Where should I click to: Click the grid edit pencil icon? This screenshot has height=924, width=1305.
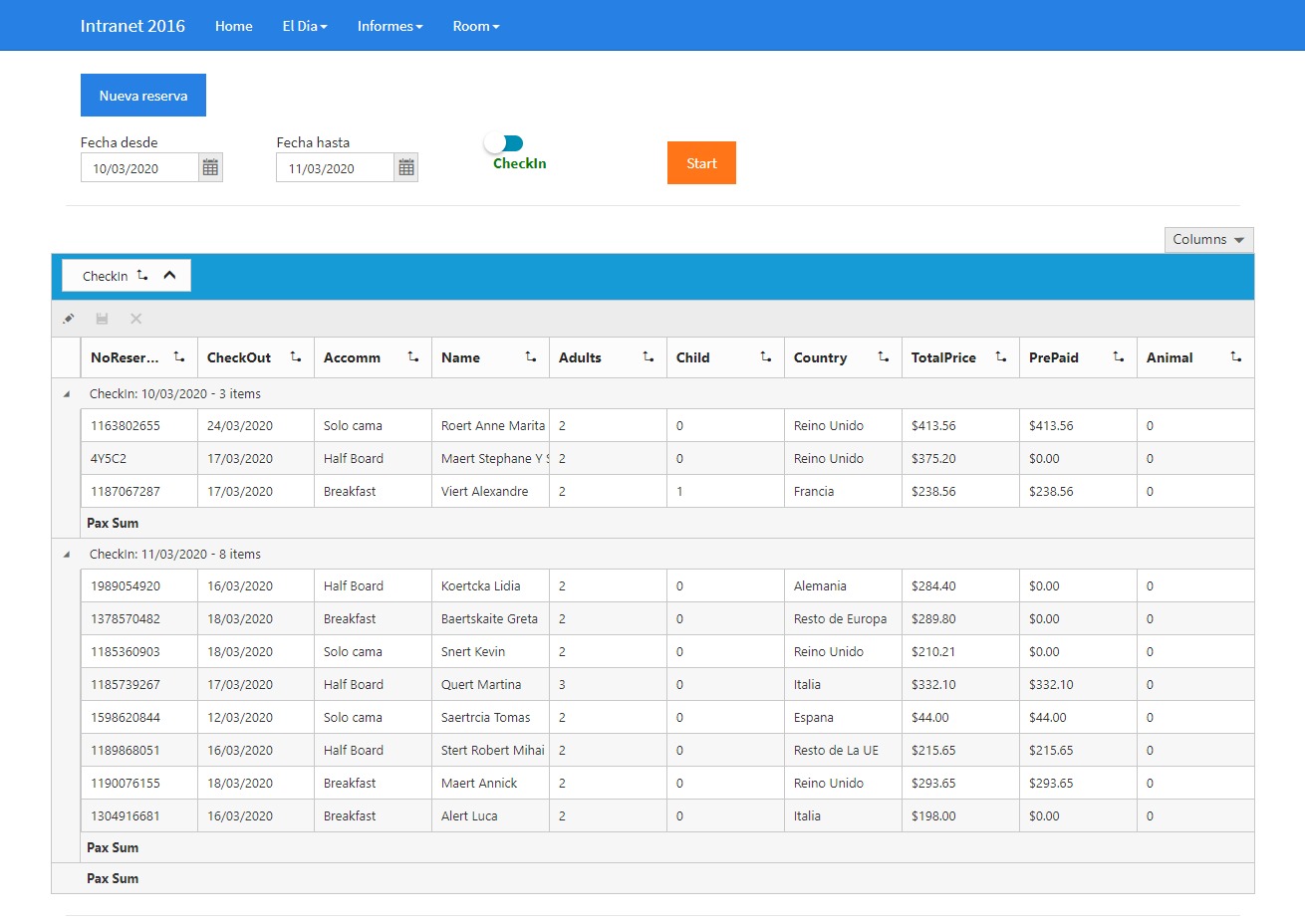69,319
